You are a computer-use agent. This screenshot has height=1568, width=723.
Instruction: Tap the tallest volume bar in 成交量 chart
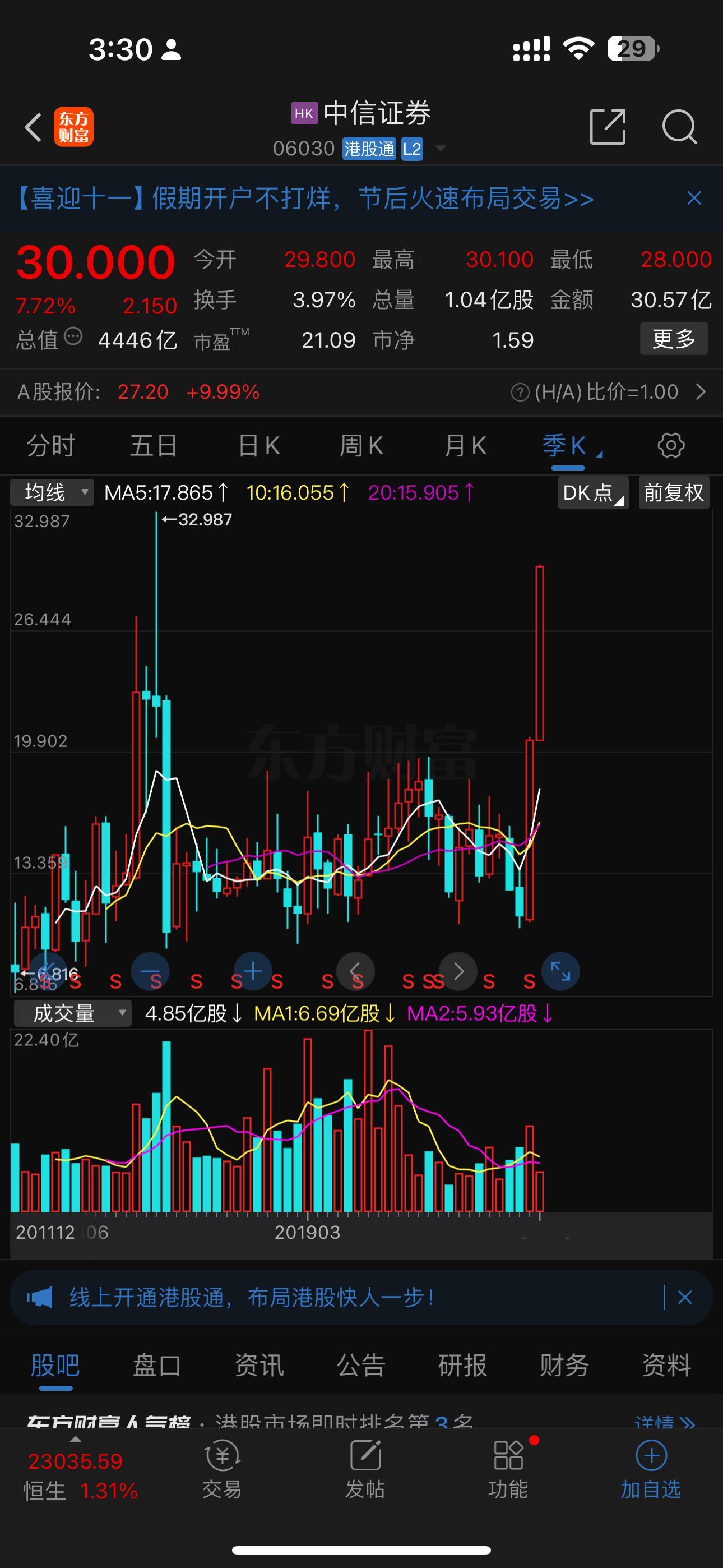(x=368, y=1120)
